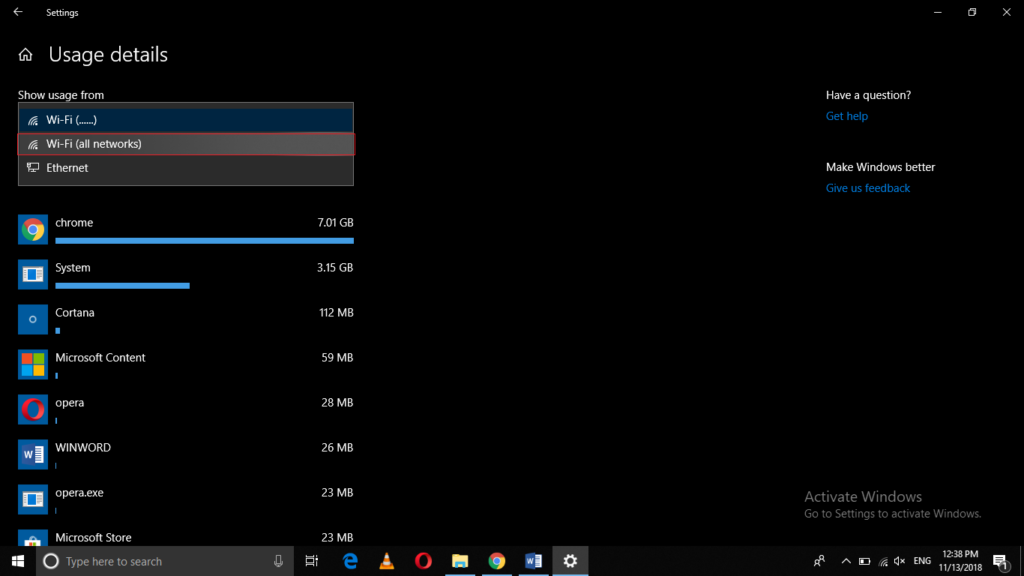Click the Give us feedback link
The height and width of the screenshot is (576, 1024).
867,188
